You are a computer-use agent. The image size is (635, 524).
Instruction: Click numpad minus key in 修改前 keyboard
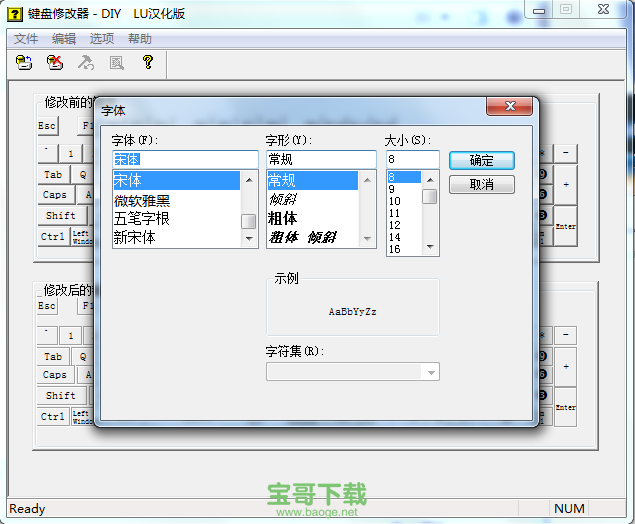pos(566,153)
